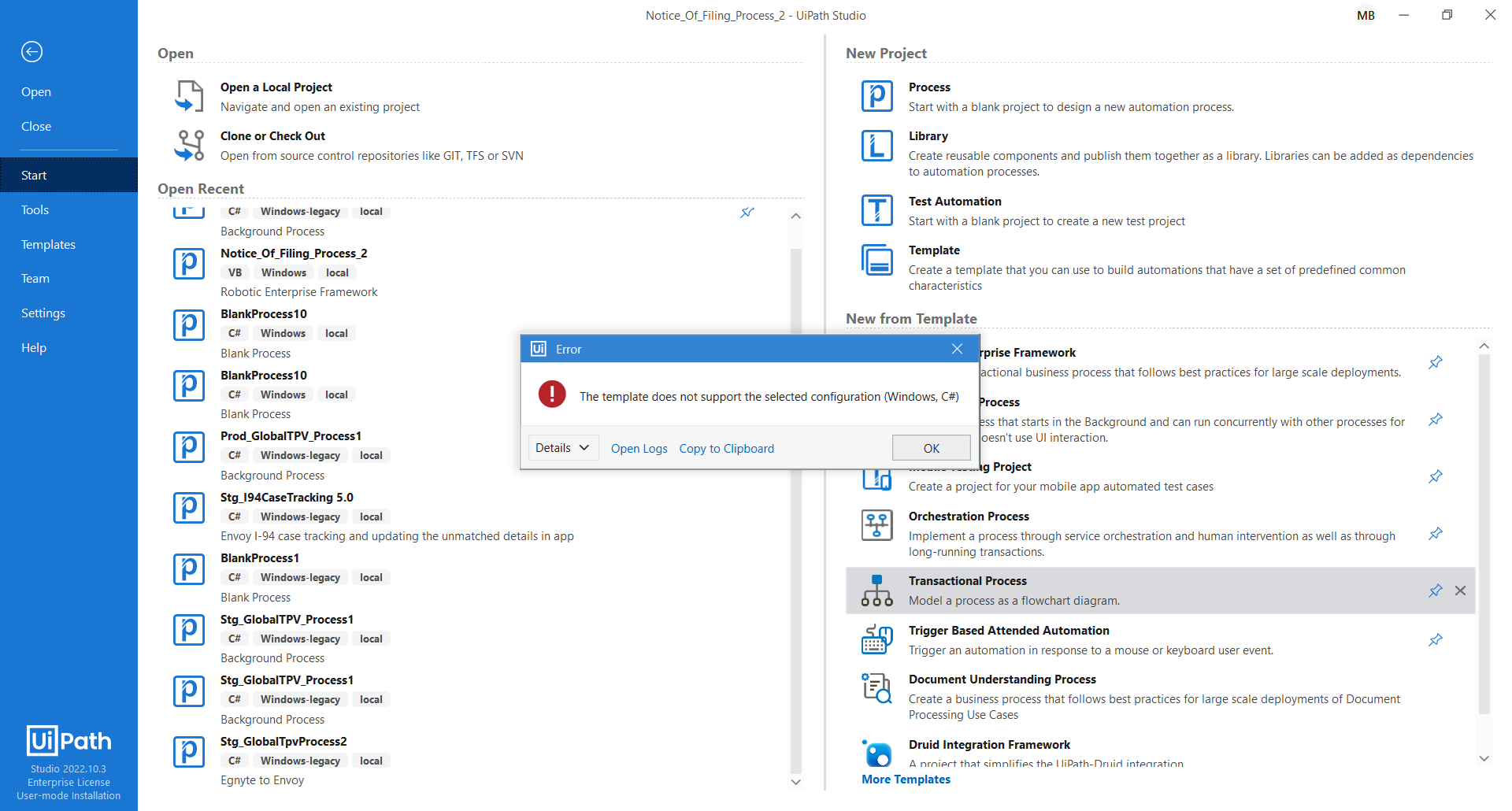This screenshot has height=811, width=1512.
Task: Click the Transactional Process flowchart icon
Action: [x=877, y=591]
